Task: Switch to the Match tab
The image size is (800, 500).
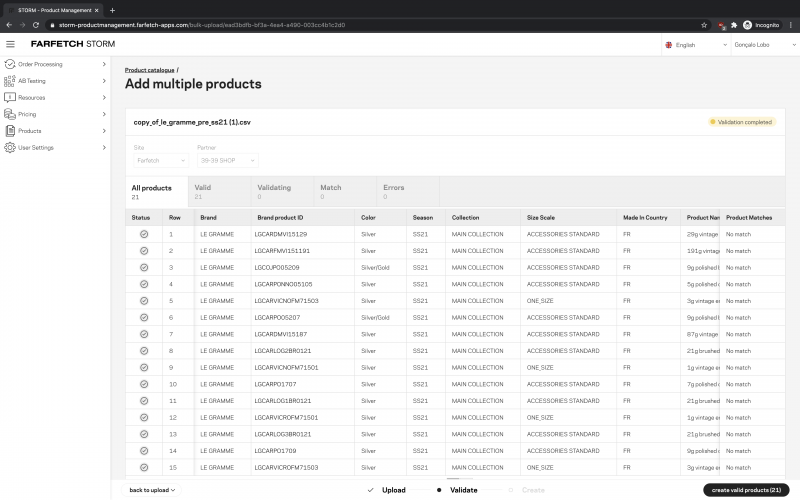Action: click(x=345, y=192)
